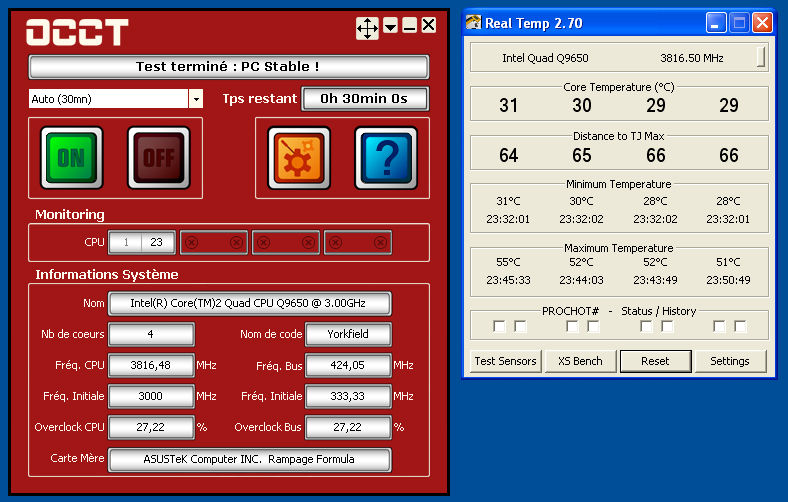
Task: Click the OCCT move window arrows icon
Action: (x=367, y=28)
